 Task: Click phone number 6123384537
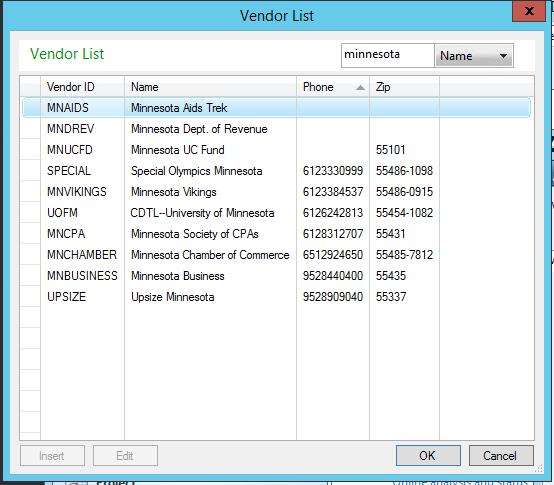[333, 192]
